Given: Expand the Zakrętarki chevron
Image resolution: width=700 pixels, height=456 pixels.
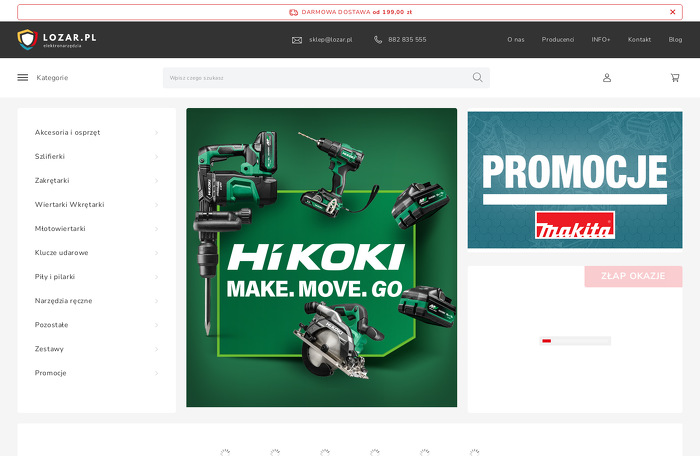Looking at the screenshot, I should (156, 181).
